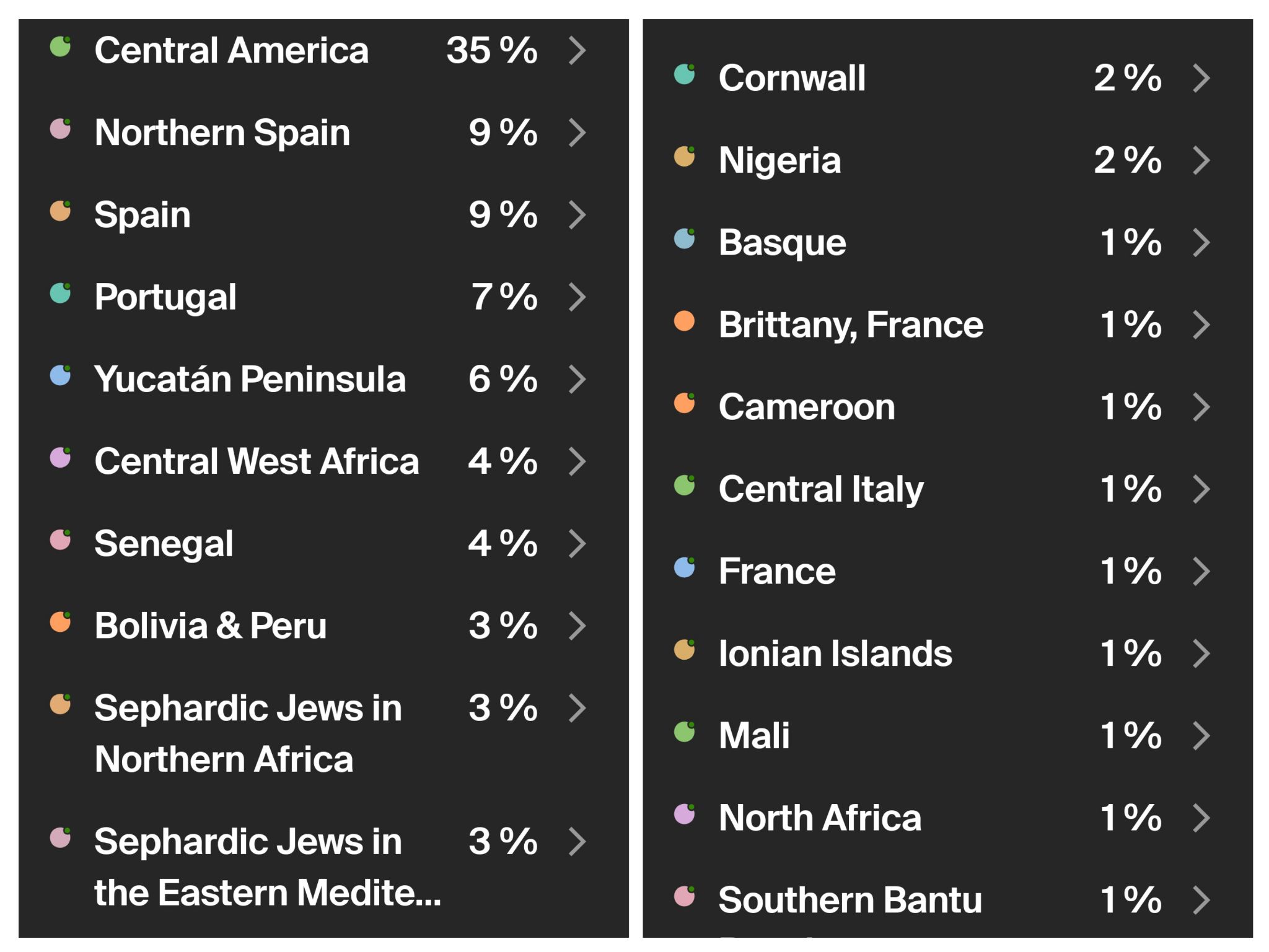Expand the Basque row chevron
Screen dimensions: 1269x952
point(1201,242)
